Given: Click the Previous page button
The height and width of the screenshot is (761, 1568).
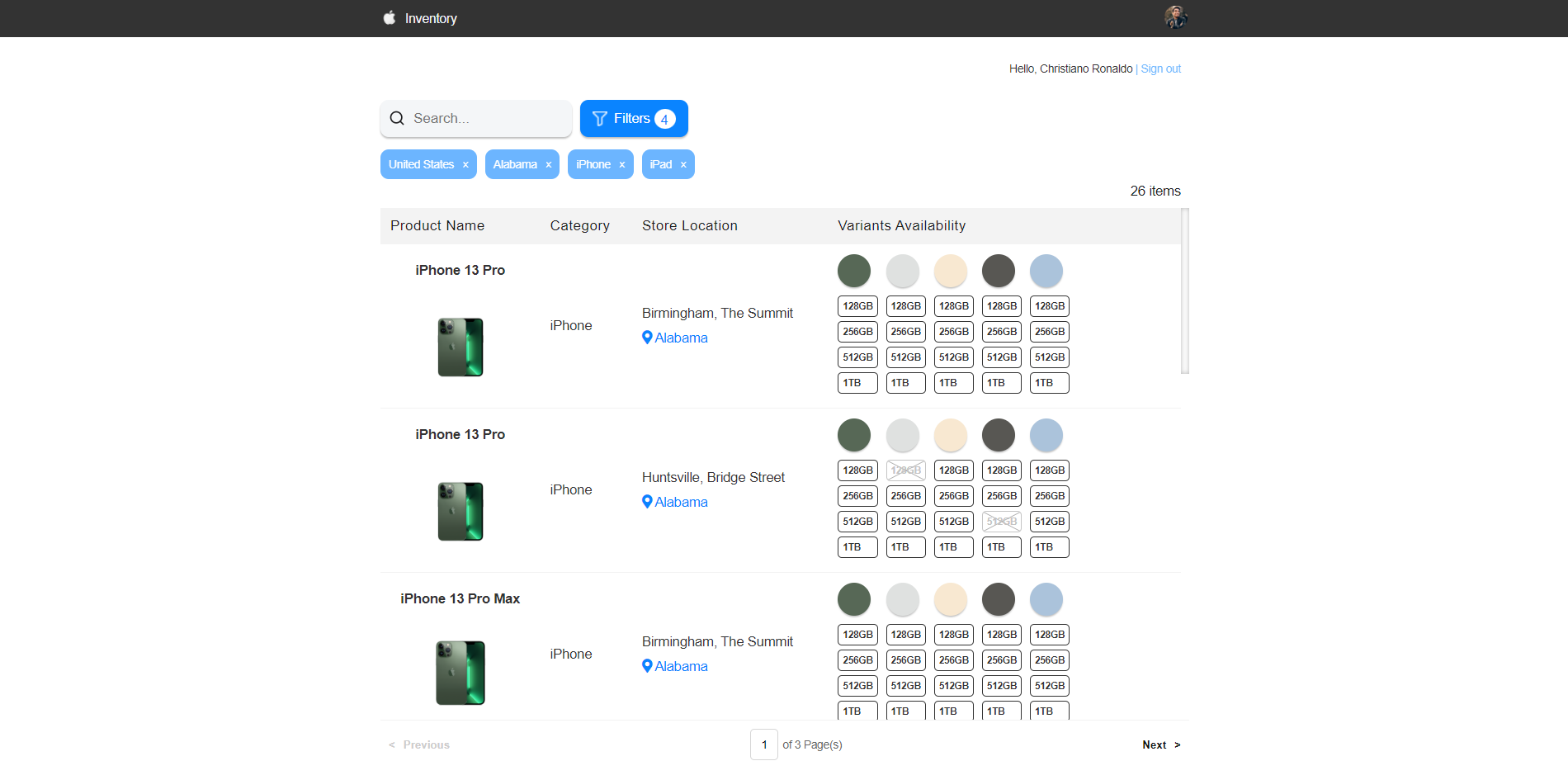Looking at the screenshot, I should click(419, 744).
